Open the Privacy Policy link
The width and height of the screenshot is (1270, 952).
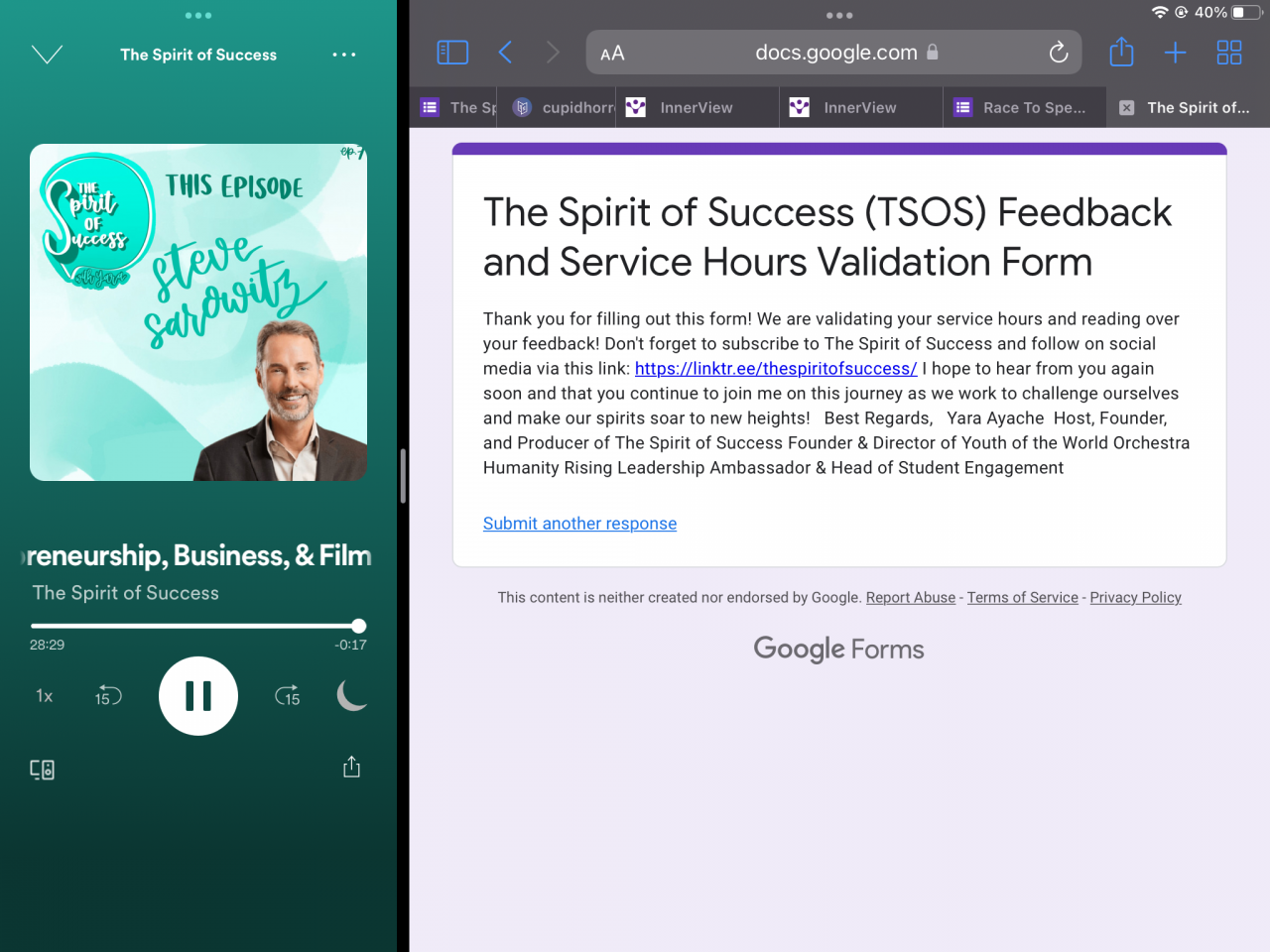point(1136,597)
